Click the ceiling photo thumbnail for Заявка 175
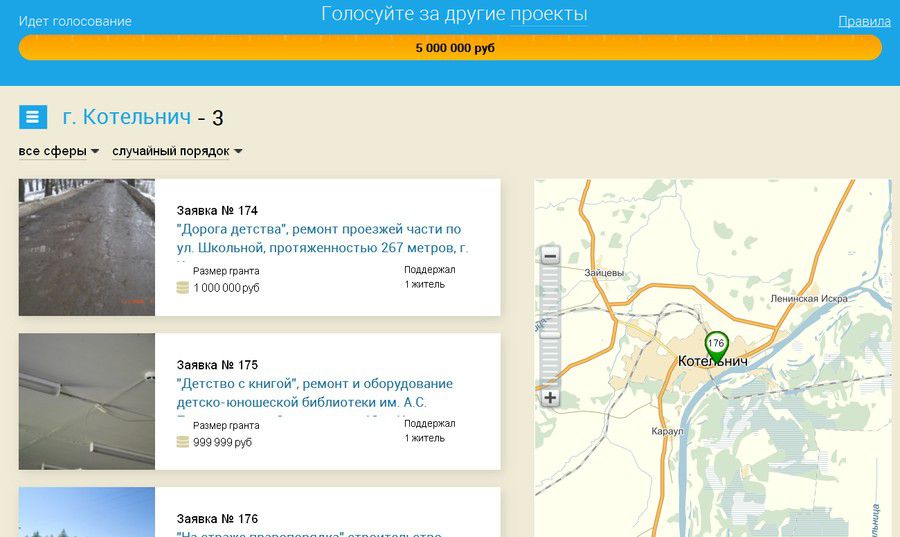This screenshot has width=900, height=537. [x=87, y=401]
